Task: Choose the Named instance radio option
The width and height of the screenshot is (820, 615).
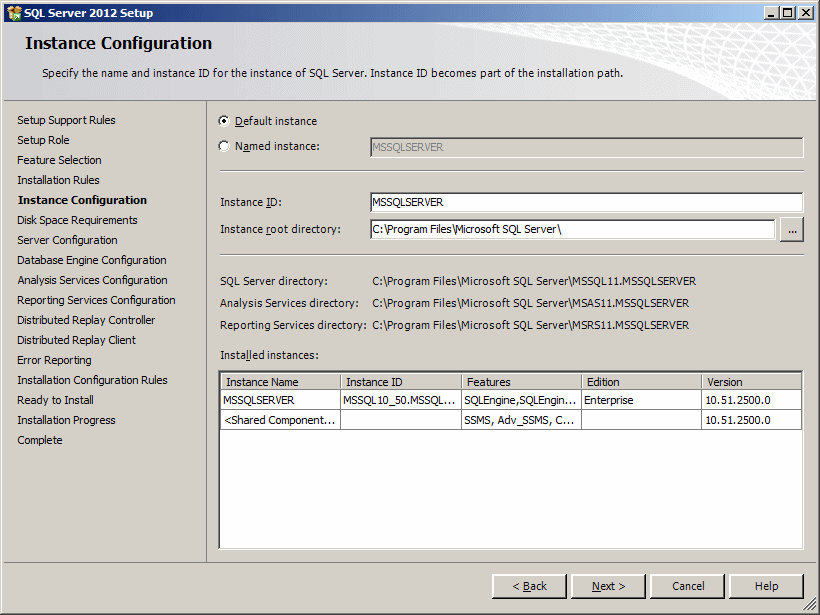Action: (x=224, y=146)
